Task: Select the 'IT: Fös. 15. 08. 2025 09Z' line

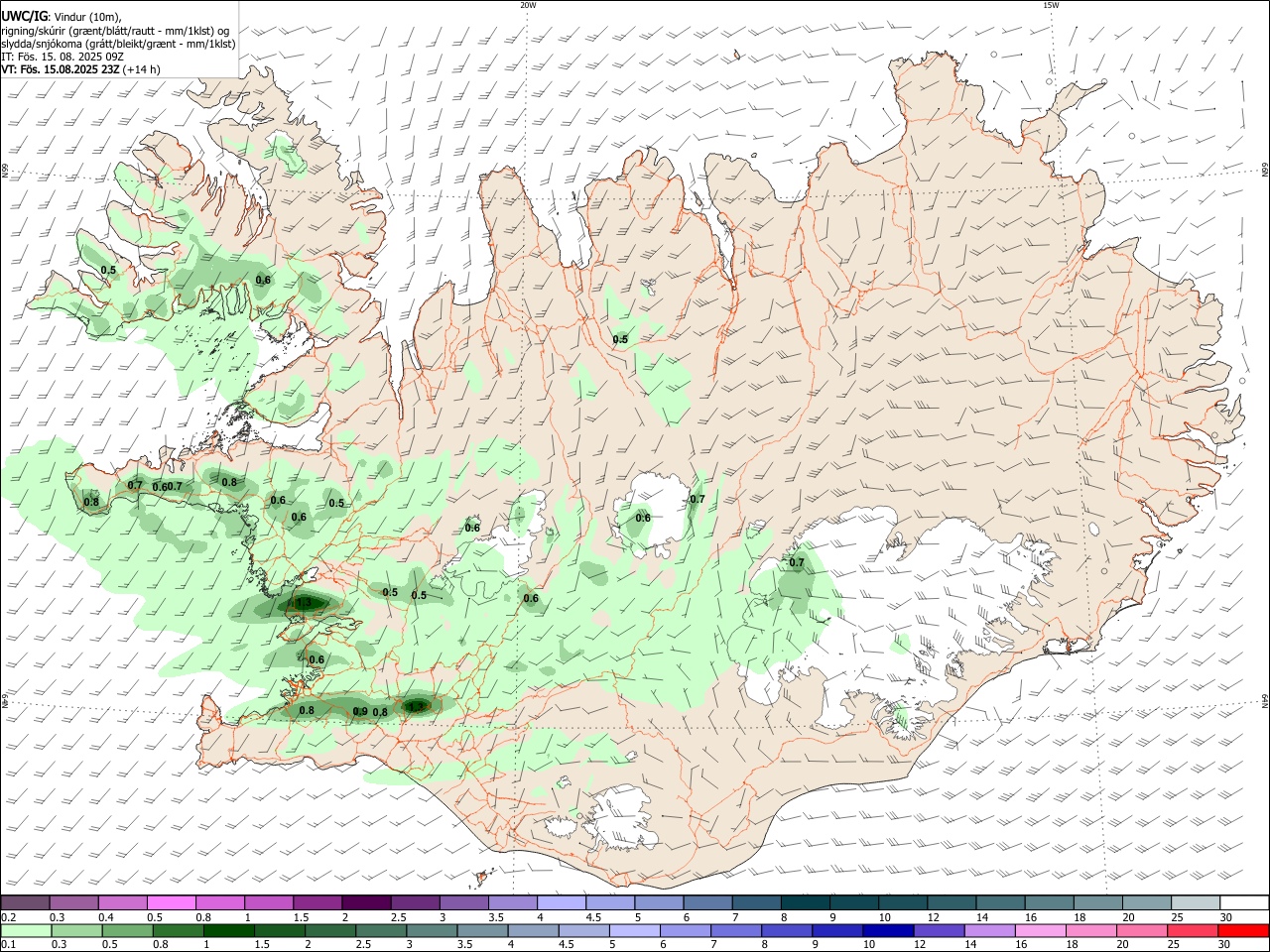Action: (63, 57)
